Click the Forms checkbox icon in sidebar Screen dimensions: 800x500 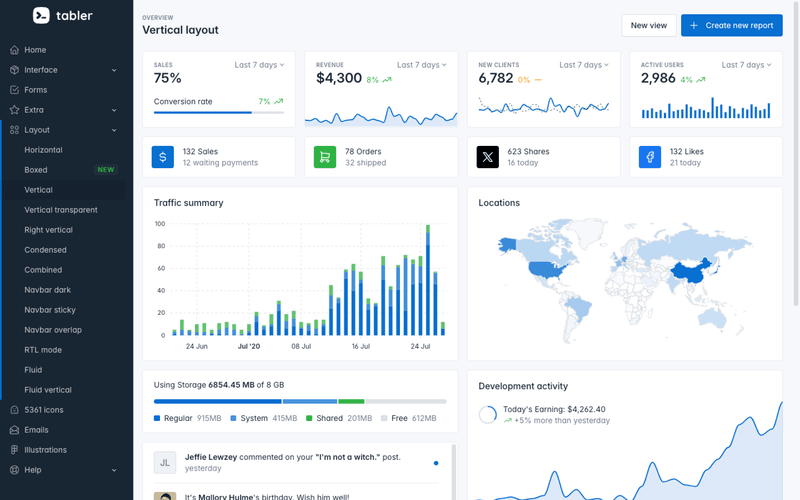(14, 90)
